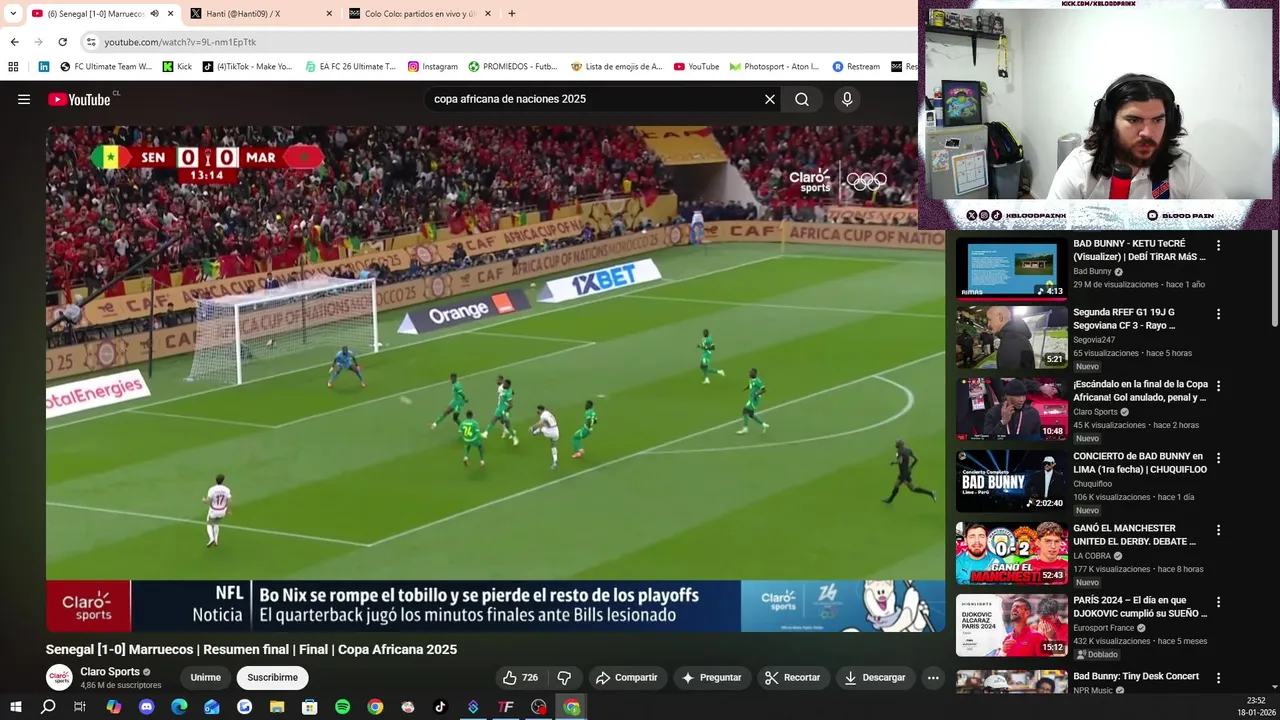Open Microsoft Edge from taskbar
This screenshot has width=1280, height=720.
179,707
